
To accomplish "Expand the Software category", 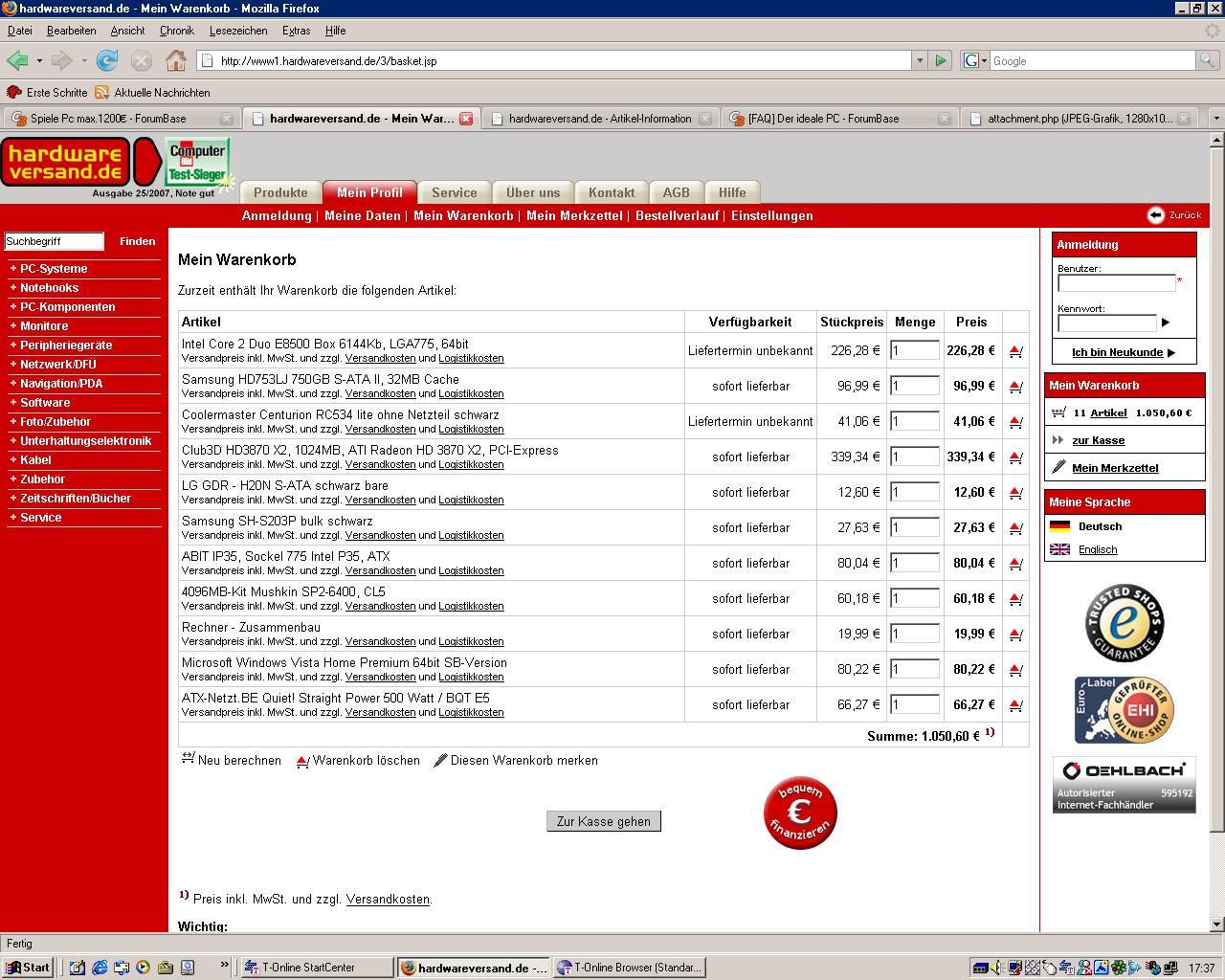I will 45,403.
